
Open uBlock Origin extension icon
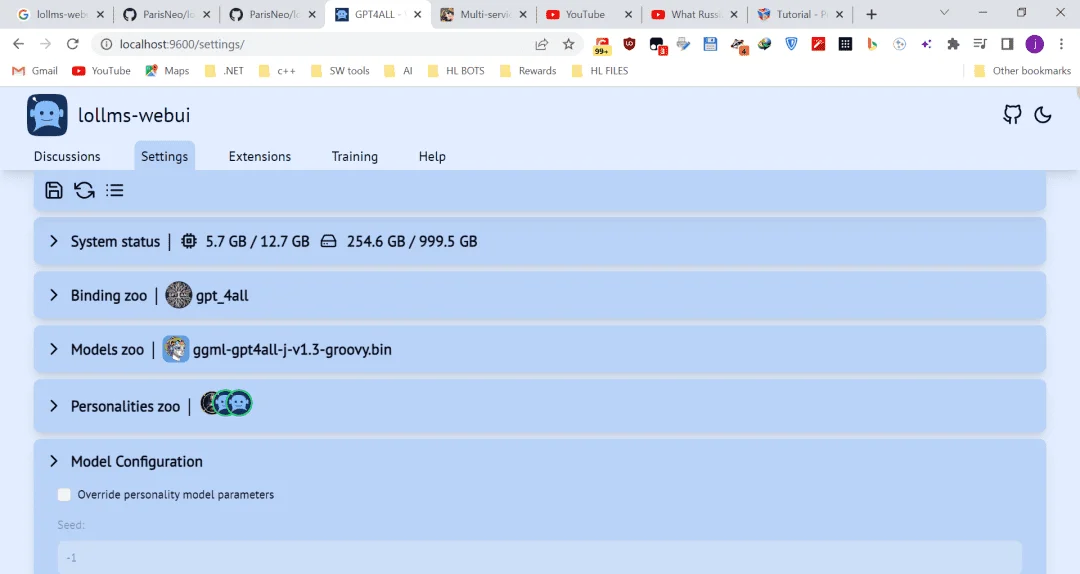pos(629,44)
